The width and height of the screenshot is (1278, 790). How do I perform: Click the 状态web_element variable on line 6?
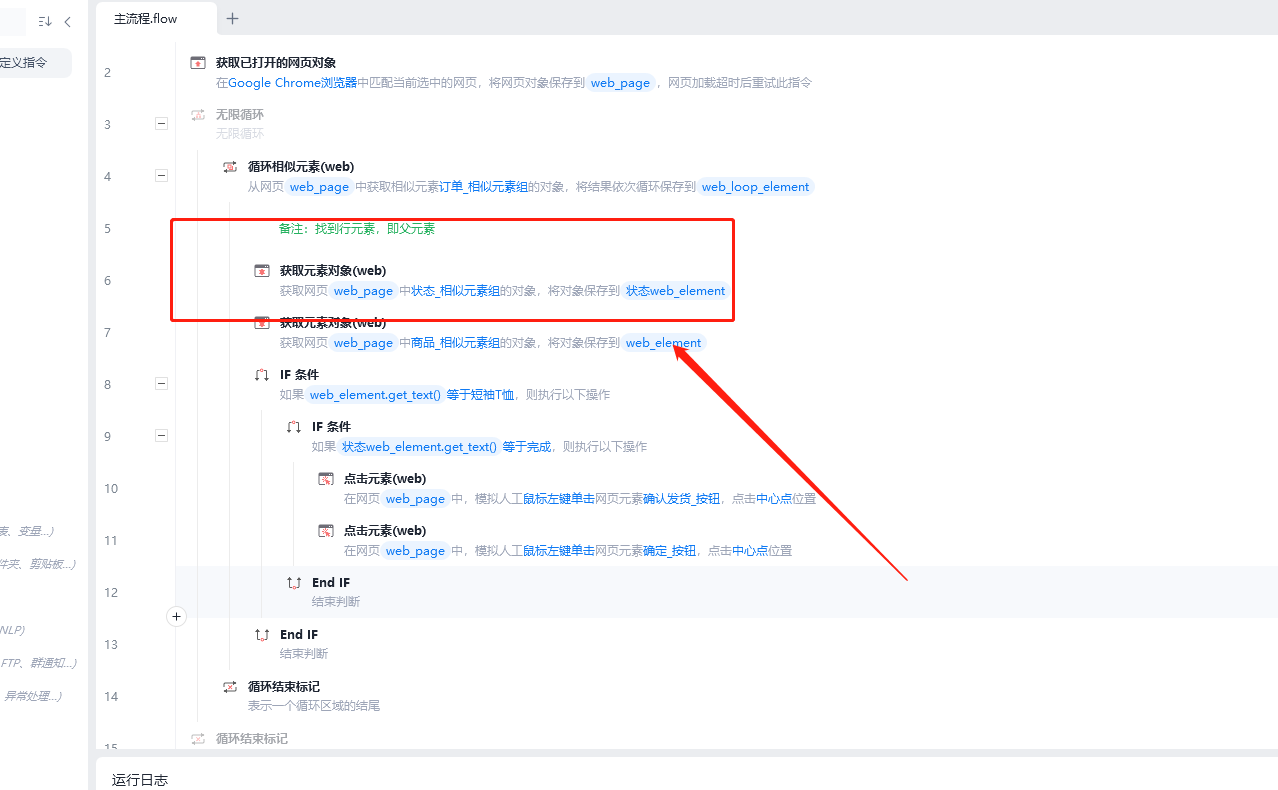click(675, 291)
